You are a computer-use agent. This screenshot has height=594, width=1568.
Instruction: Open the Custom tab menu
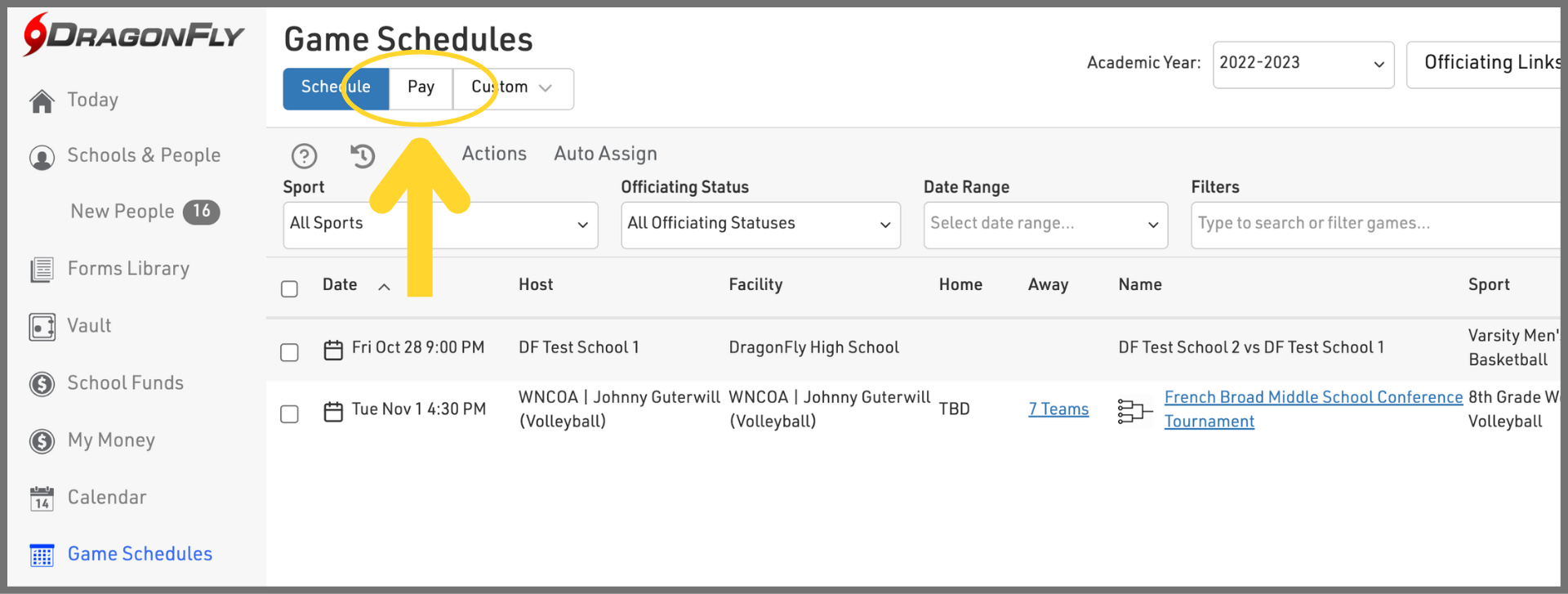point(512,87)
